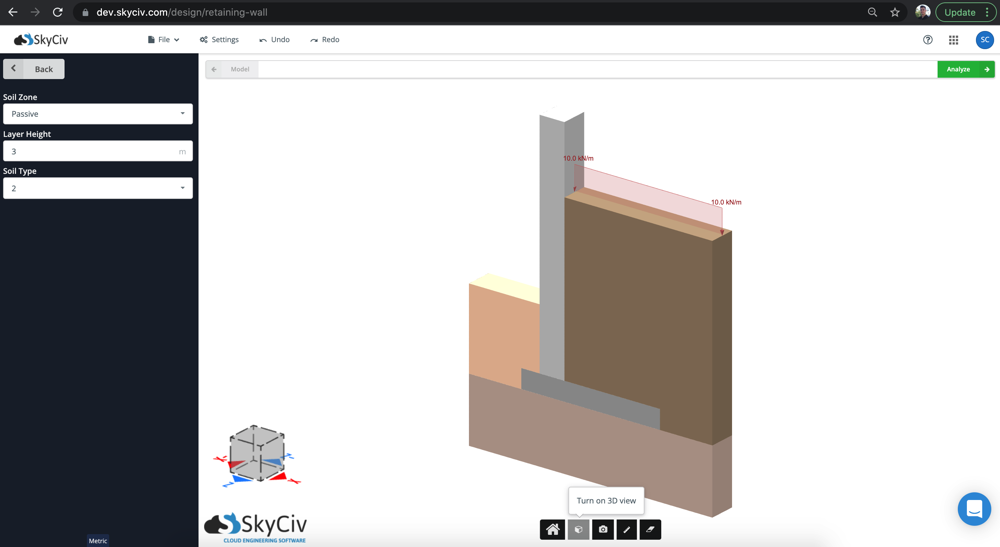
Task: Open the File menu
Action: click(x=163, y=40)
